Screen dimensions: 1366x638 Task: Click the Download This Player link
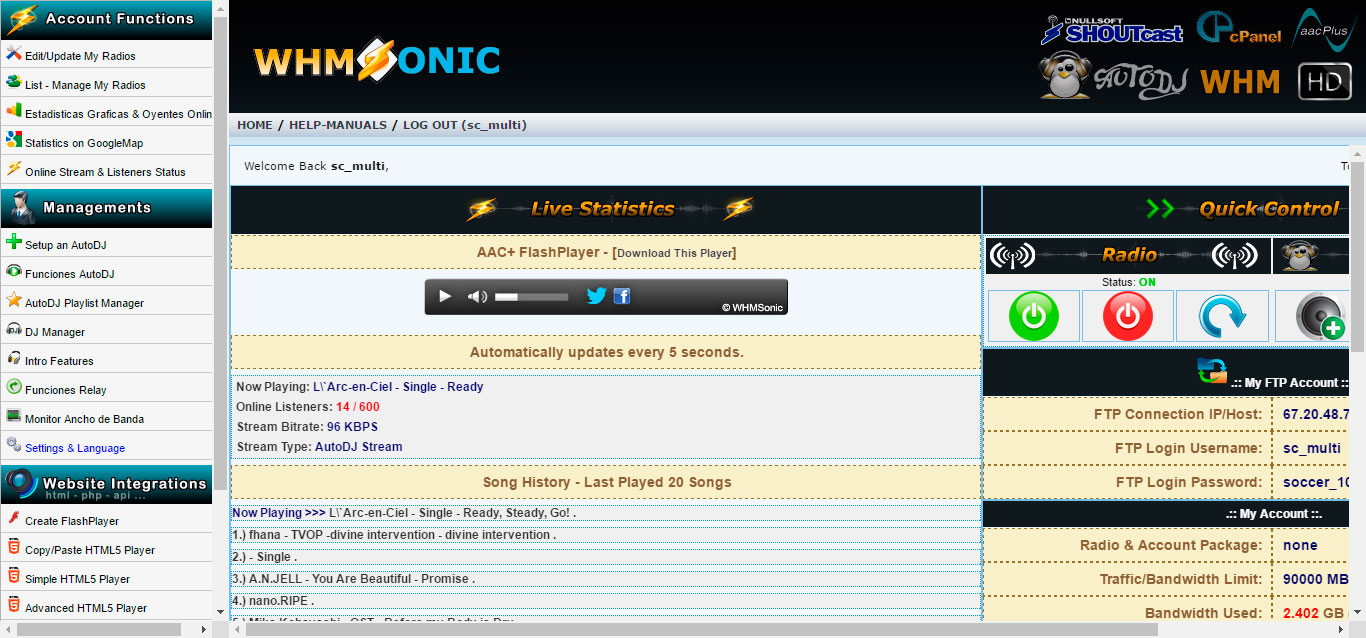coord(676,253)
